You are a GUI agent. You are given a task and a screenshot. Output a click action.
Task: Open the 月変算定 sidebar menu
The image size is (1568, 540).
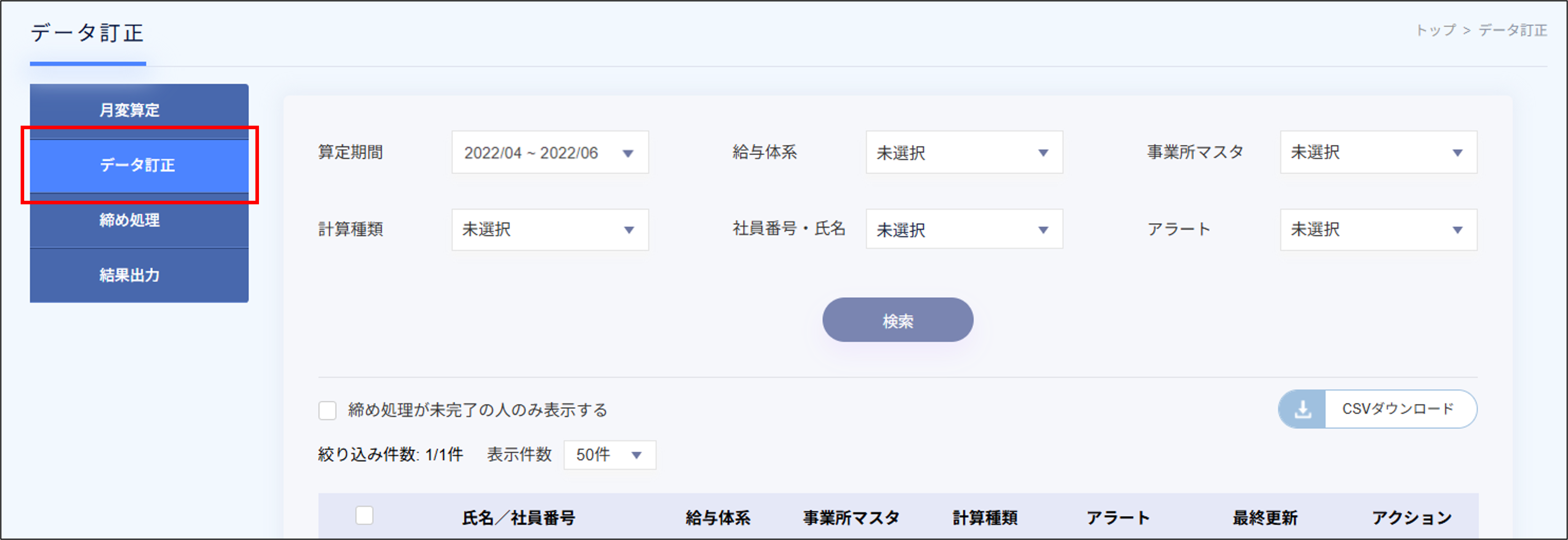tap(139, 111)
